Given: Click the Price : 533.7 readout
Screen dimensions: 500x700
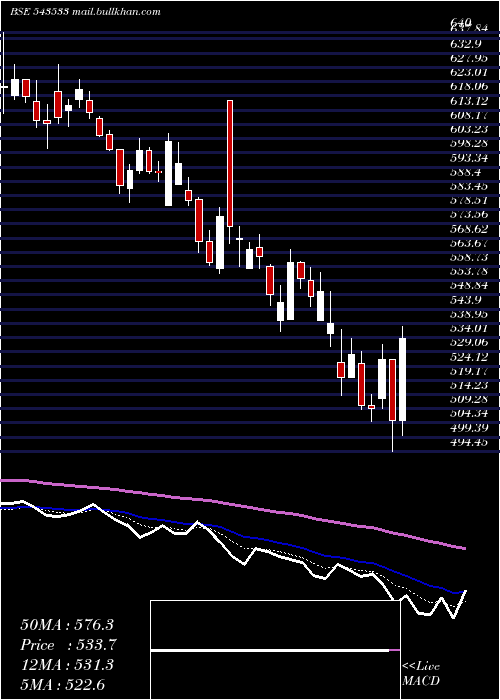Looking at the screenshot, I should point(68,646).
